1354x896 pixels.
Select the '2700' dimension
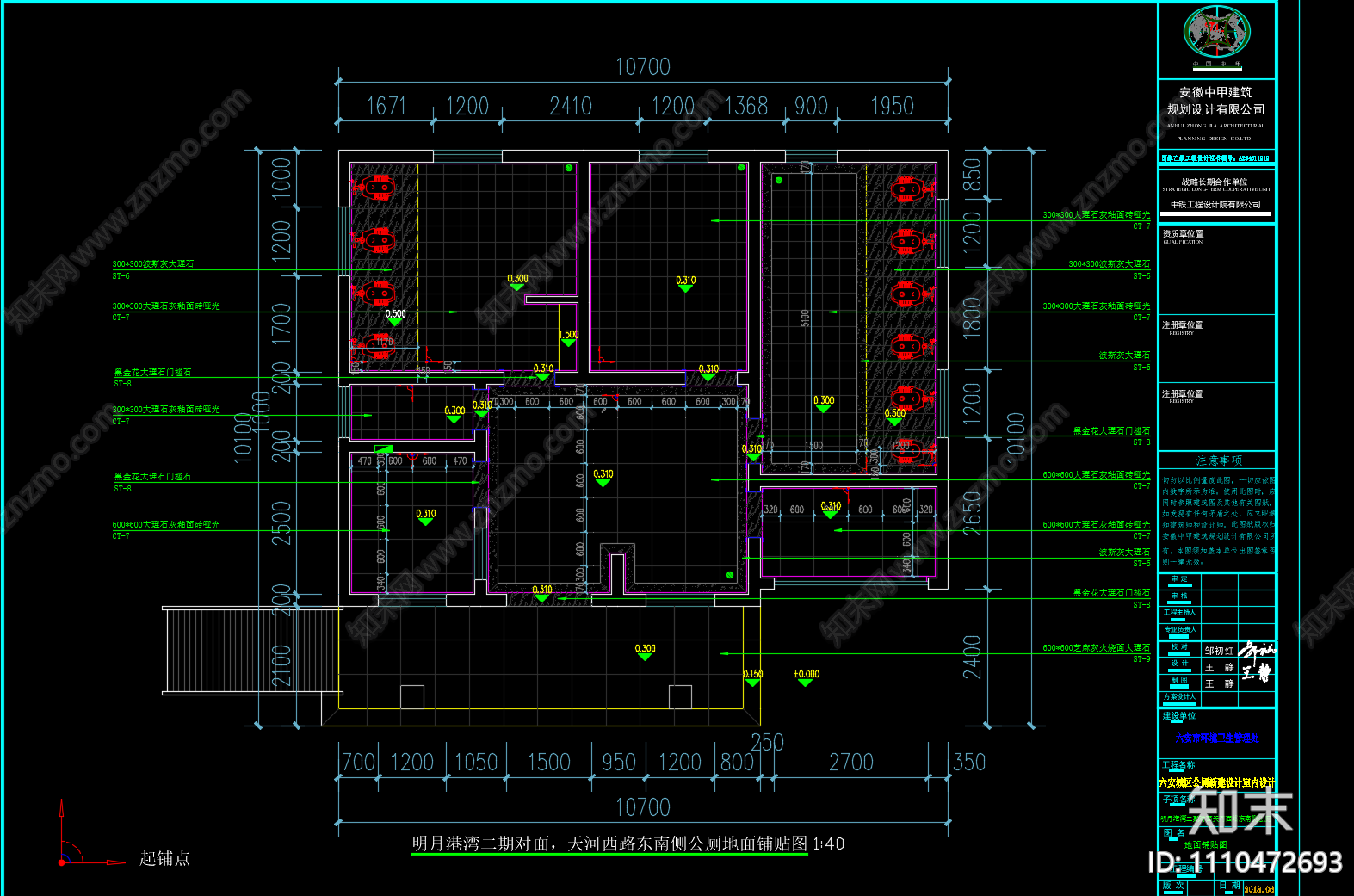(x=851, y=763)
